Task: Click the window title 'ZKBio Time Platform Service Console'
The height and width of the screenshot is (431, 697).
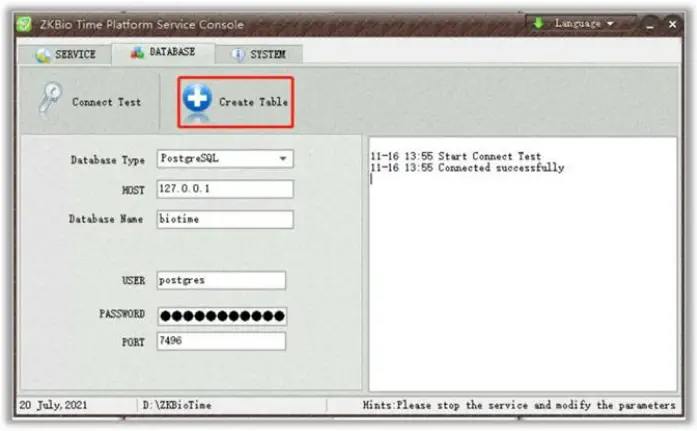Action: (x=142, y=24)
